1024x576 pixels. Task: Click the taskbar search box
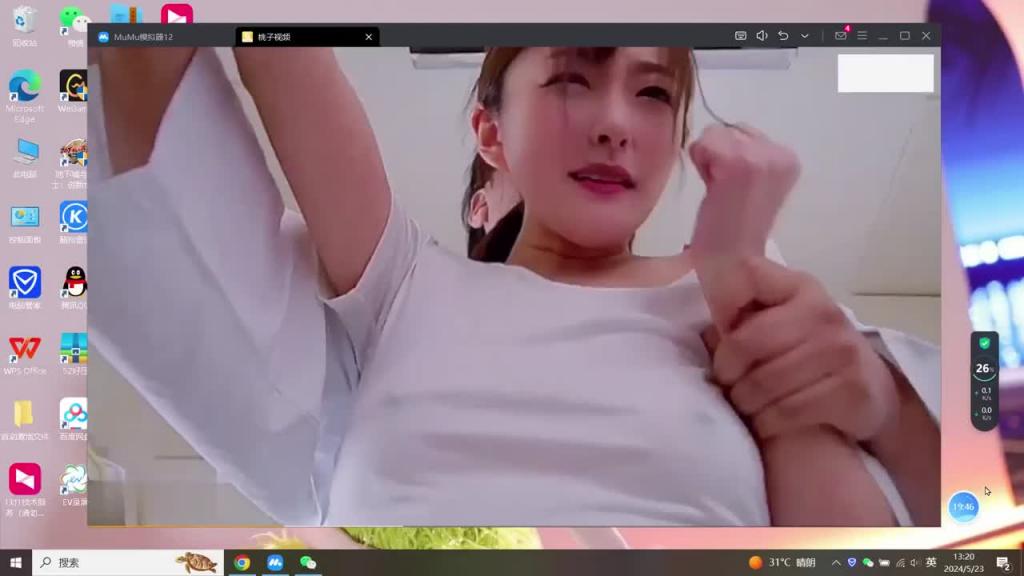pos(128,562)
